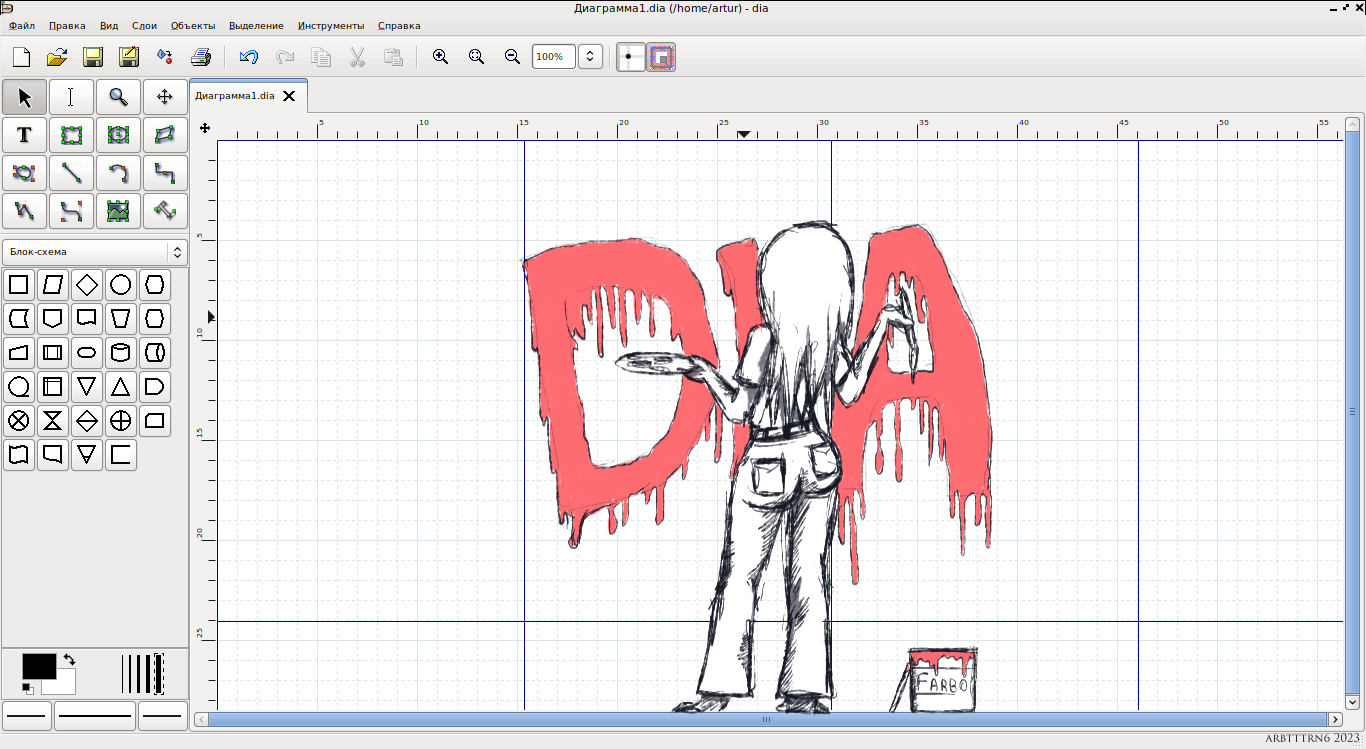This screenshot has height=749, width=1366.
Task: Reset to default colors small icon
Action: coord(28,688)
